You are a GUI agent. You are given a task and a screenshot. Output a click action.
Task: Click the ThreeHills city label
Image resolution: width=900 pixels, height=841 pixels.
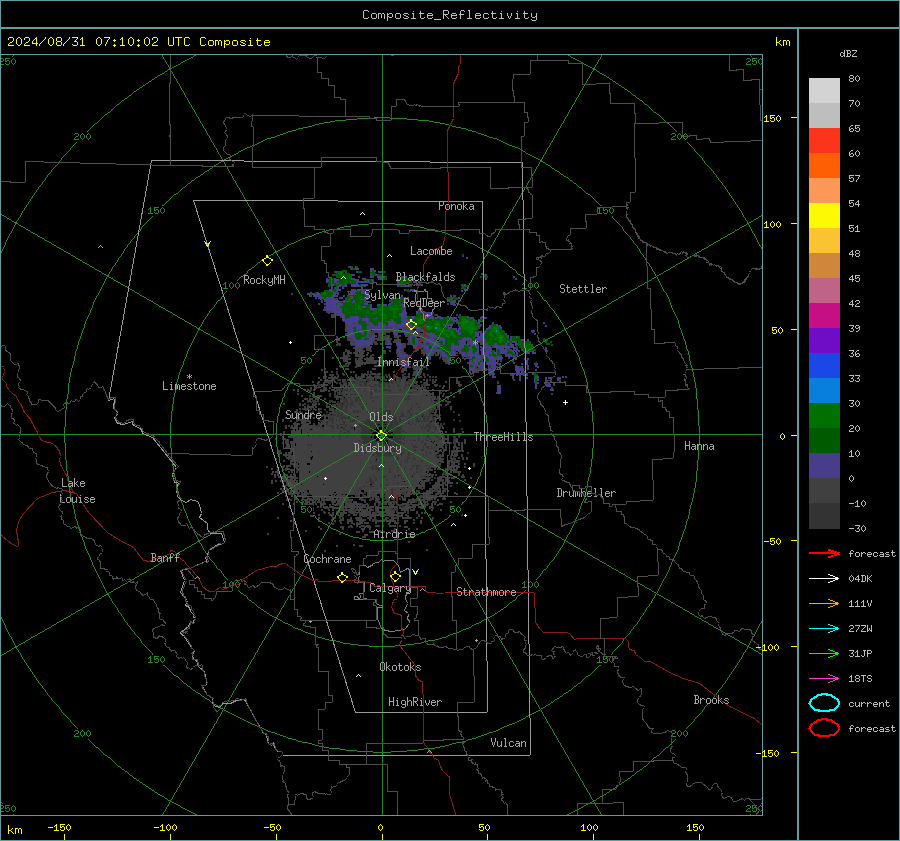pyautogui.click(x=503, y=437)
